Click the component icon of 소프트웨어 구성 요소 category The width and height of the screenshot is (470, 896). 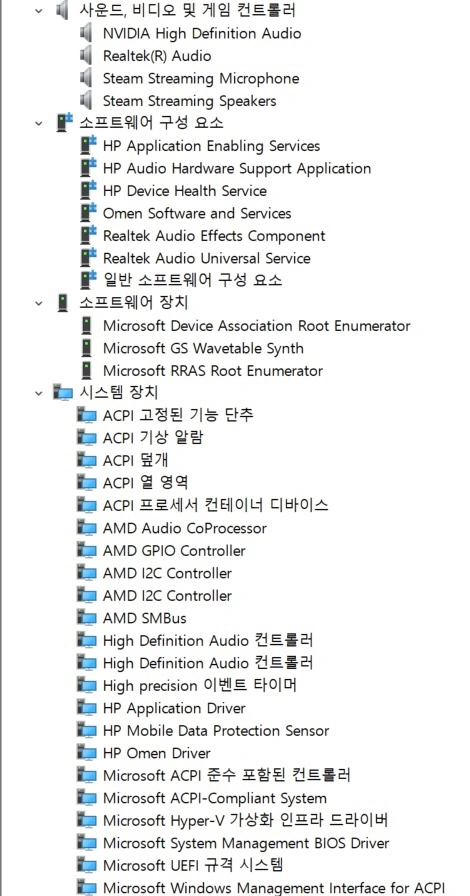(64, 122)
